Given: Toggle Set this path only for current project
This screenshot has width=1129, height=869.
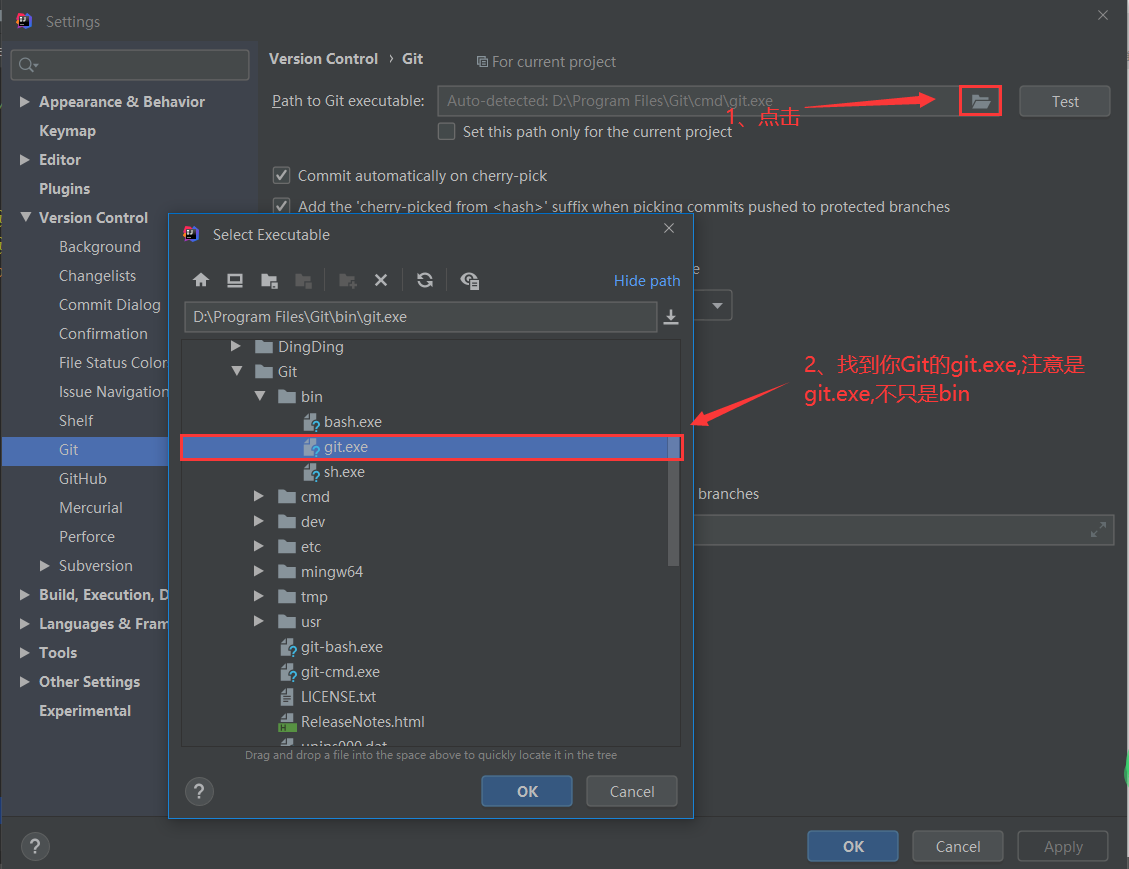Looking at the screenshot, I should click(x=446, y=132).
